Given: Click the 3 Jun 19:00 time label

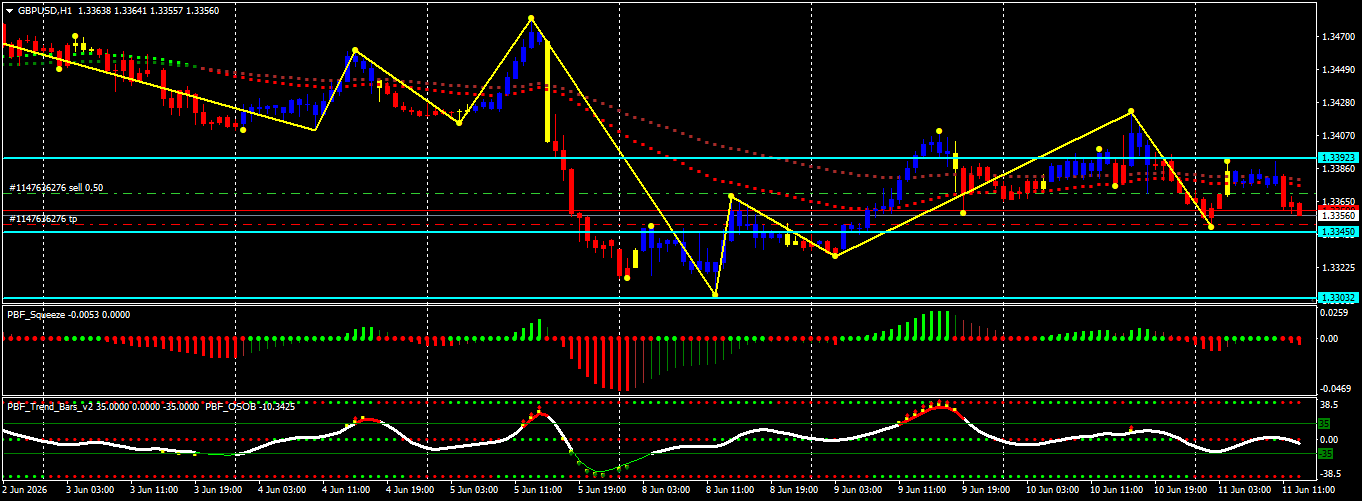Looking at the screenshot, I should (x=220, y=491).
